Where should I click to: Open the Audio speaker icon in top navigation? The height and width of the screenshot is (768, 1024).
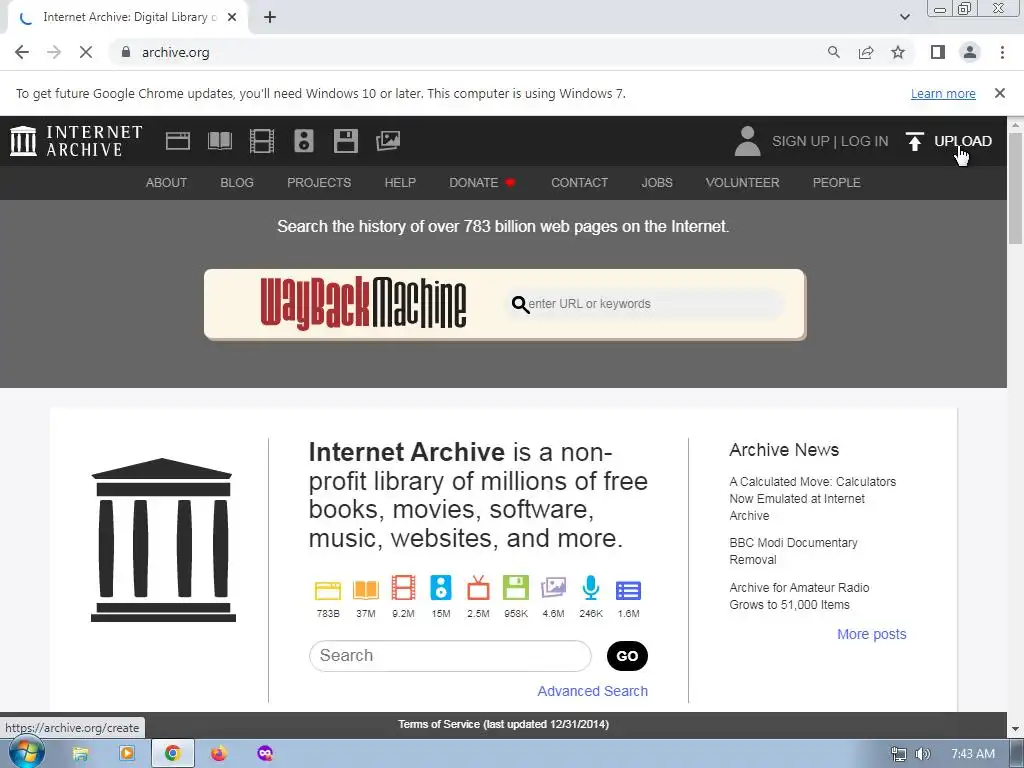pyautogui.click(x=304, y=141)
